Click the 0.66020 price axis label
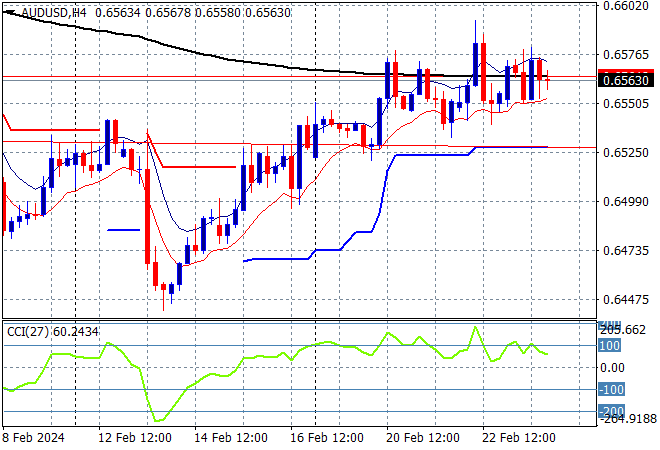660x450 pixels. point(626,6)
